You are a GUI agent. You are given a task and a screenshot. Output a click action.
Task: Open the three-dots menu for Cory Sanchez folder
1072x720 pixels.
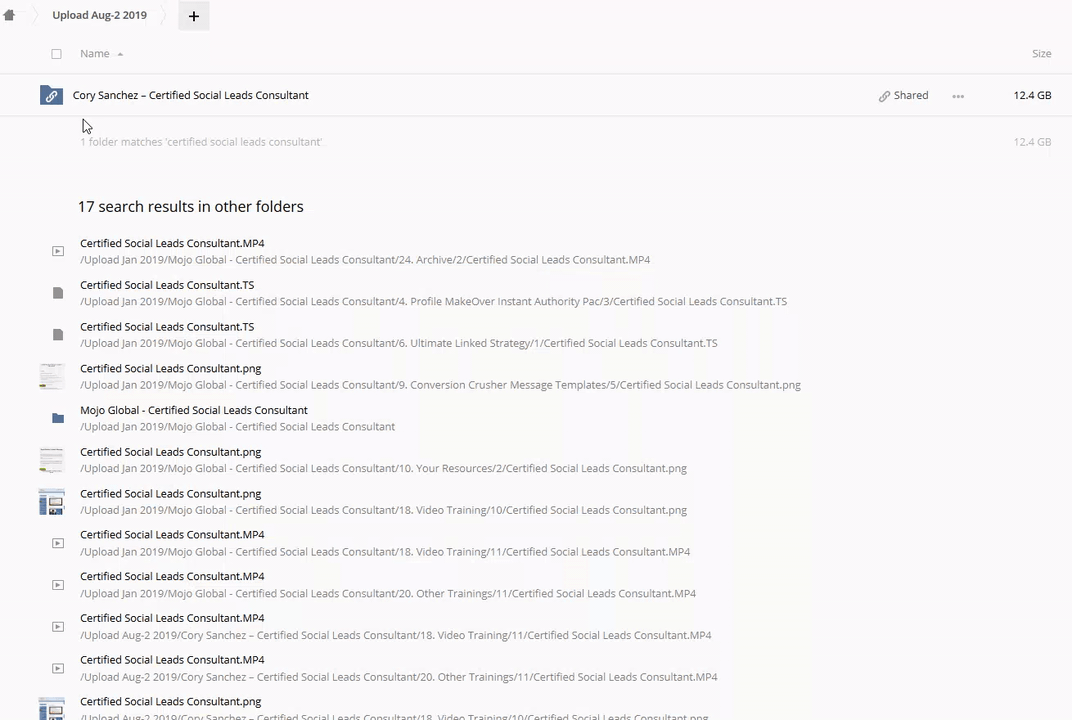tap(958, 96)
